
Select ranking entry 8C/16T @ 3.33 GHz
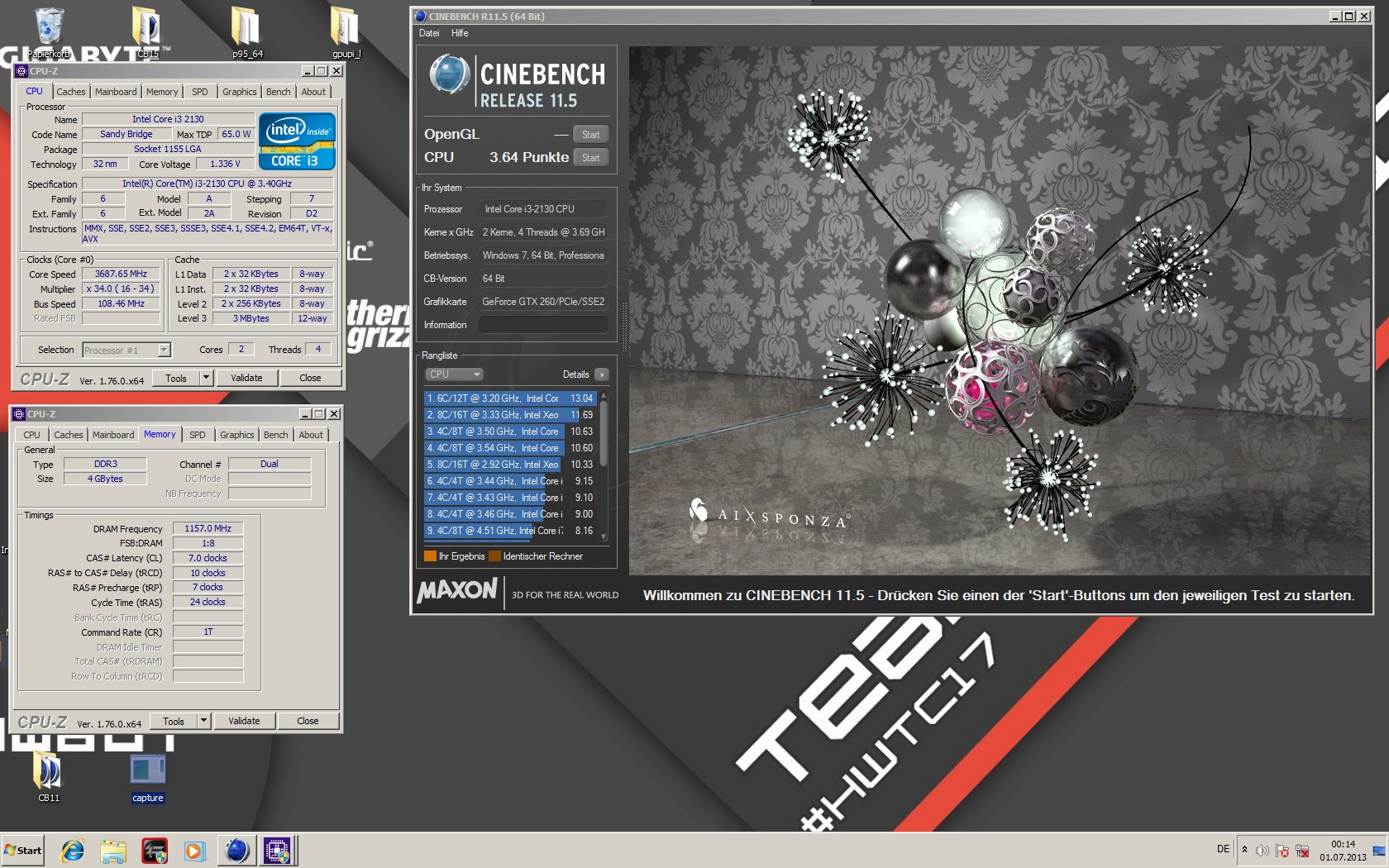point(510,415)
